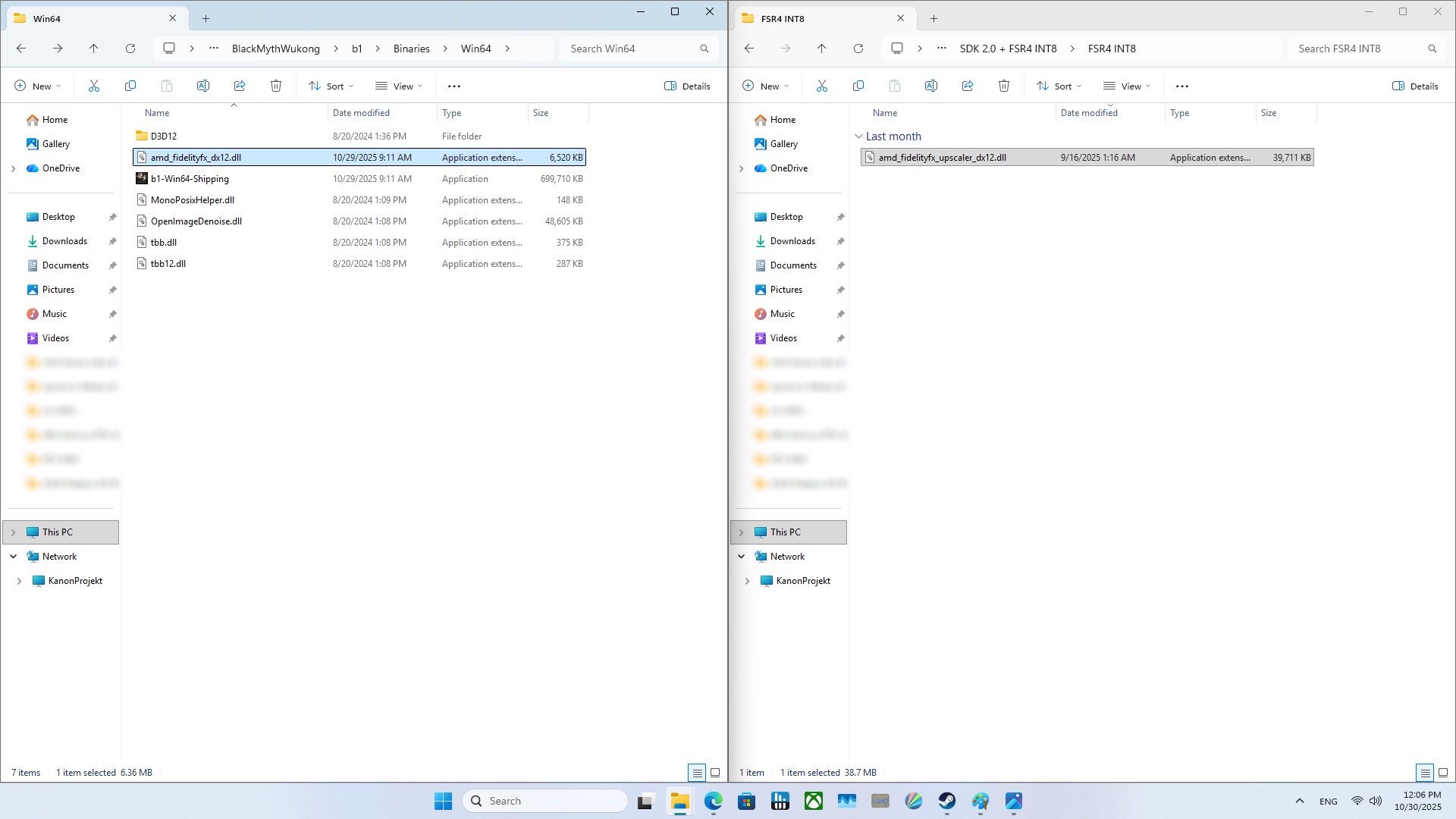Open OneDrive in Win64 navigation pane

coord(61,168)
